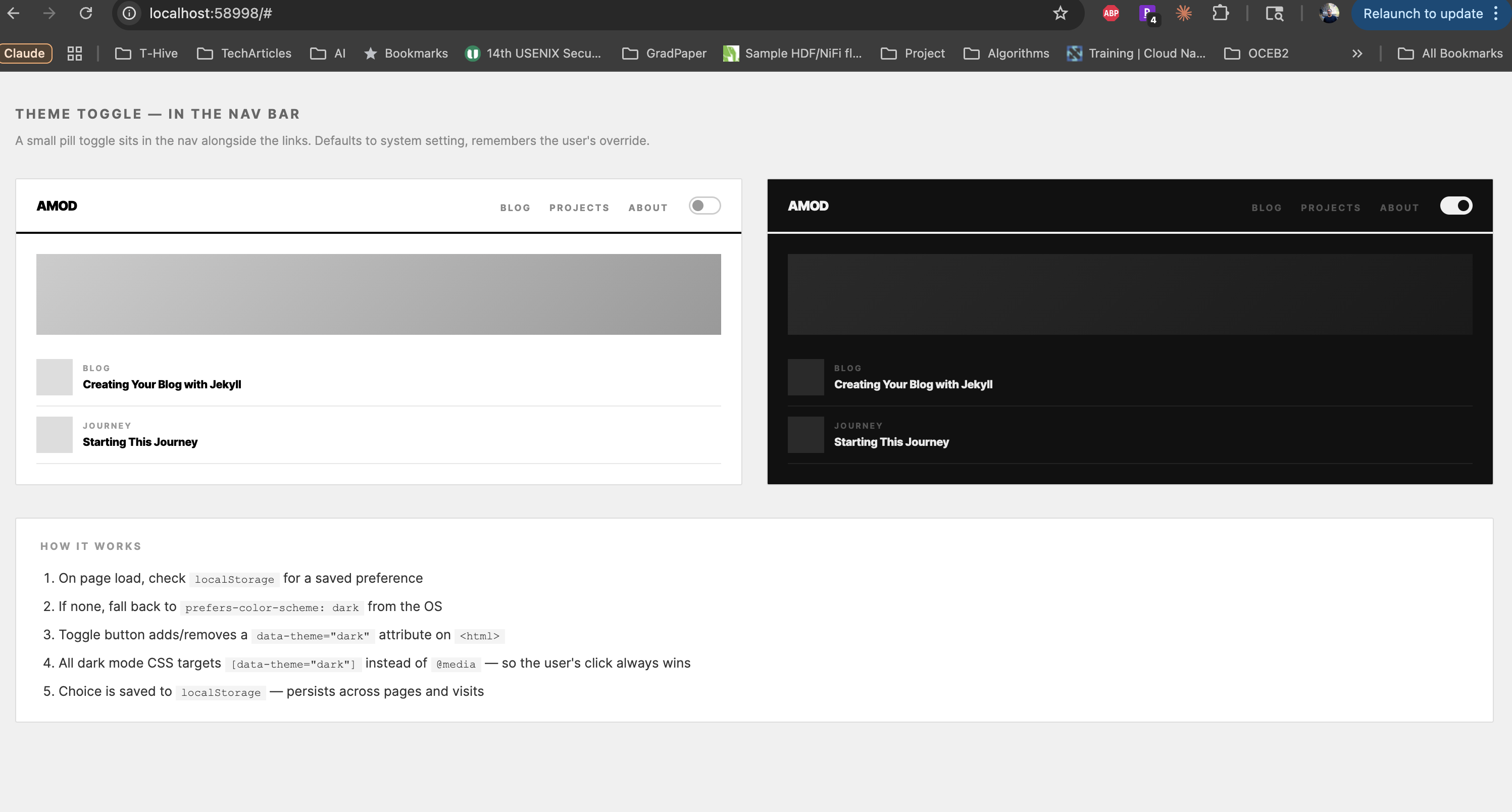Select ABOUT in the light preview nav
The height and width of the screenshot is (812, 1512).
tap(648, 208)
